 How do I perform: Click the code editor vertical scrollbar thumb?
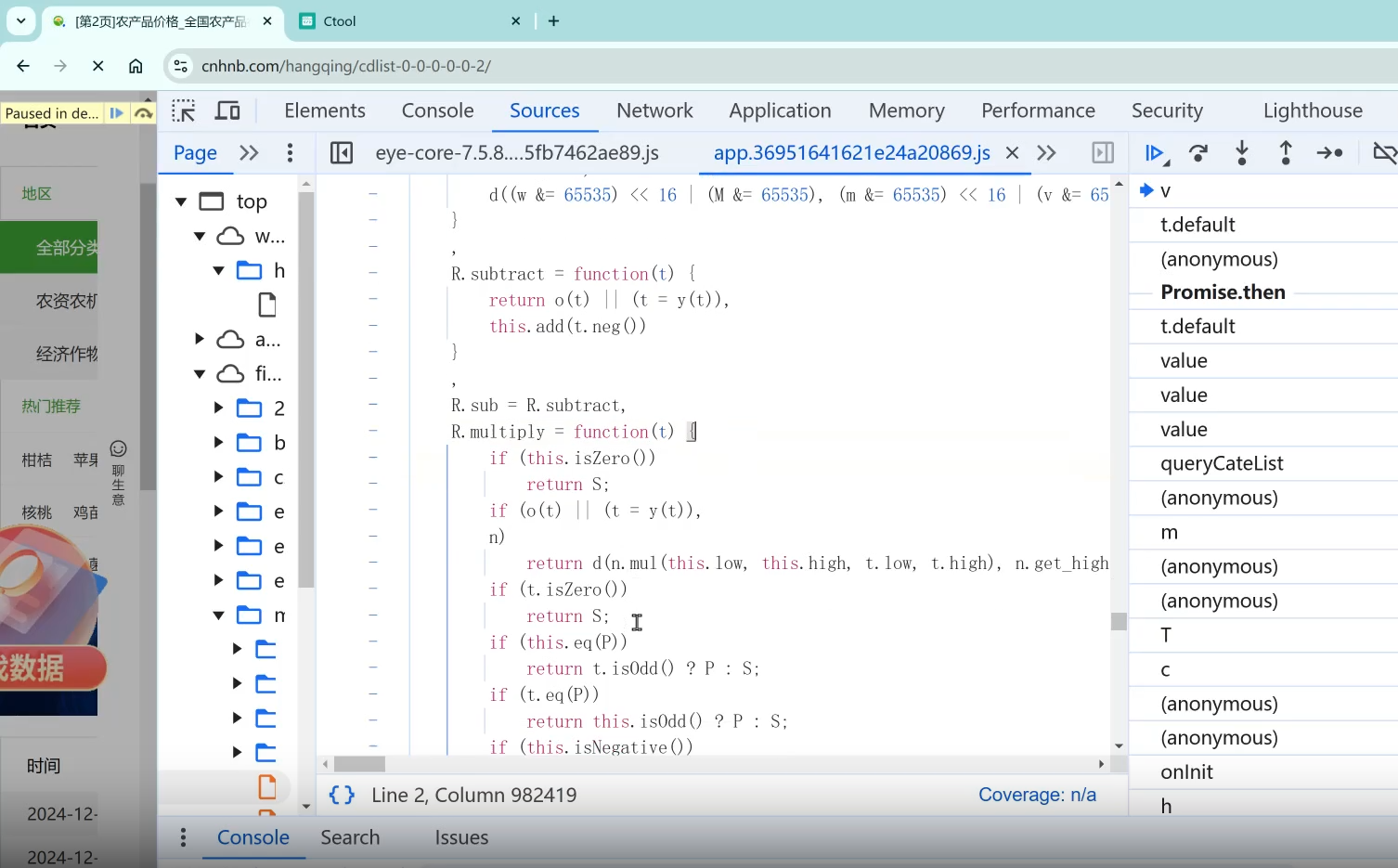[x=1119, y=621]
